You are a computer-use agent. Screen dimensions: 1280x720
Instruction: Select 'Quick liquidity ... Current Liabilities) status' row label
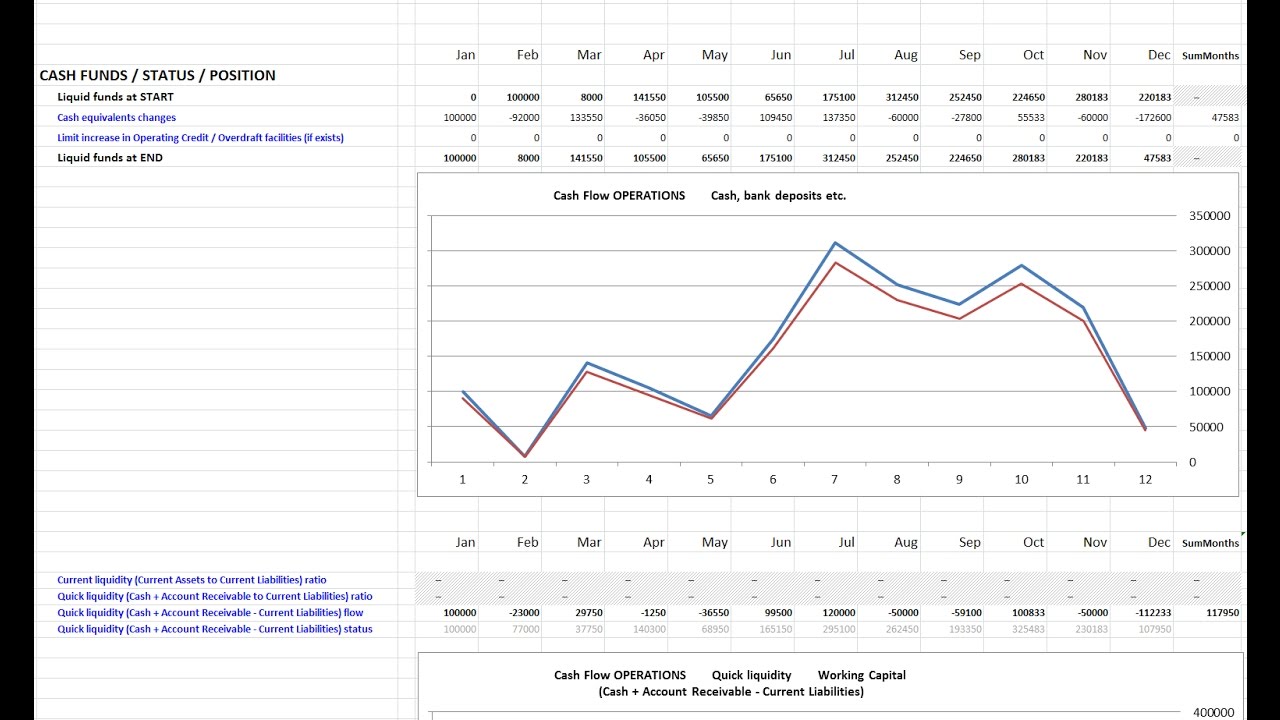coord(215,629)
